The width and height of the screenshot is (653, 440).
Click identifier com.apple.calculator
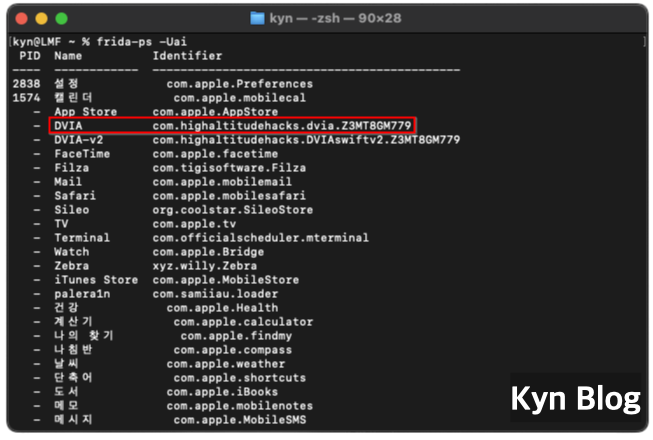[243, 322]
